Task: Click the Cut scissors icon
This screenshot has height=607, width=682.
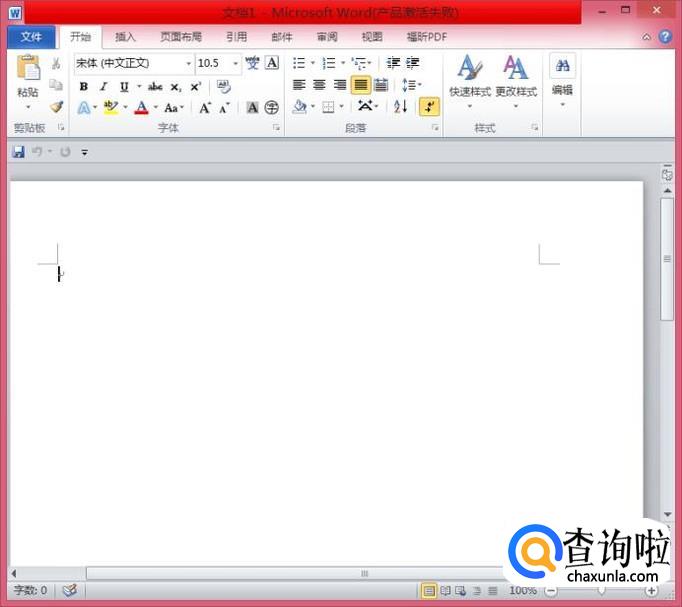Action: 56,63
